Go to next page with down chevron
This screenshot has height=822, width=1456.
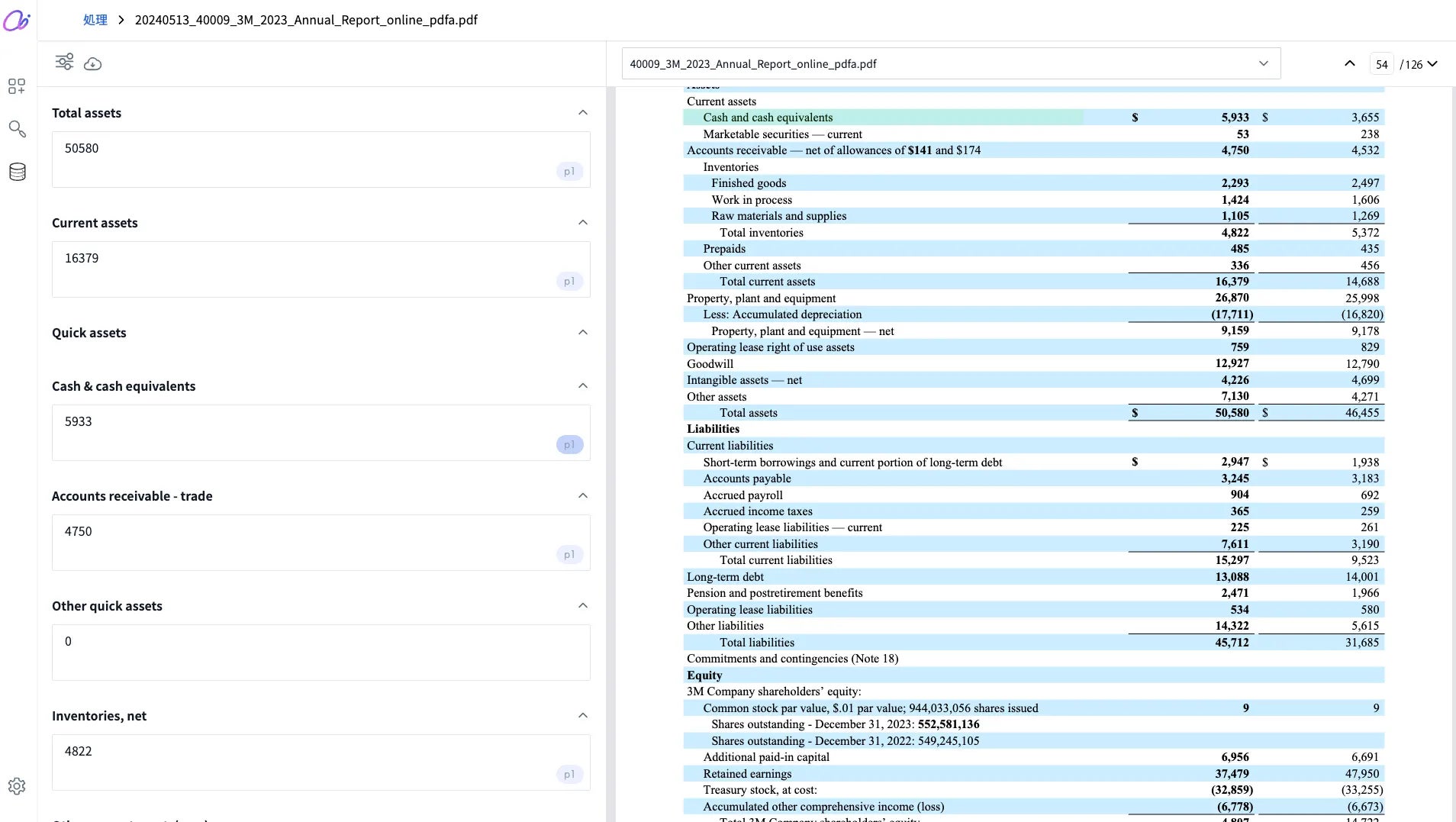coord(1432,63)
